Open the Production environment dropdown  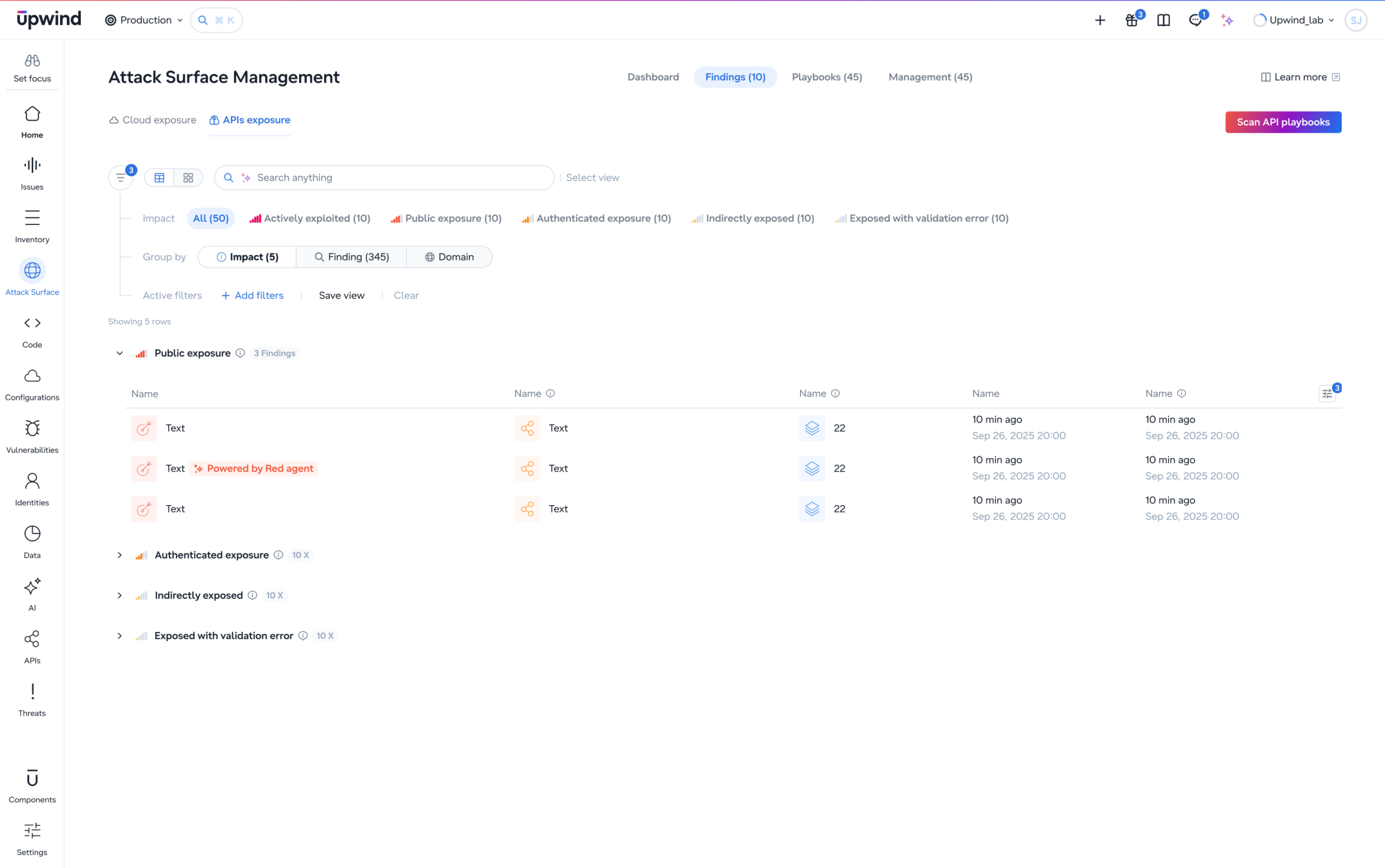[x=144, y=20]
